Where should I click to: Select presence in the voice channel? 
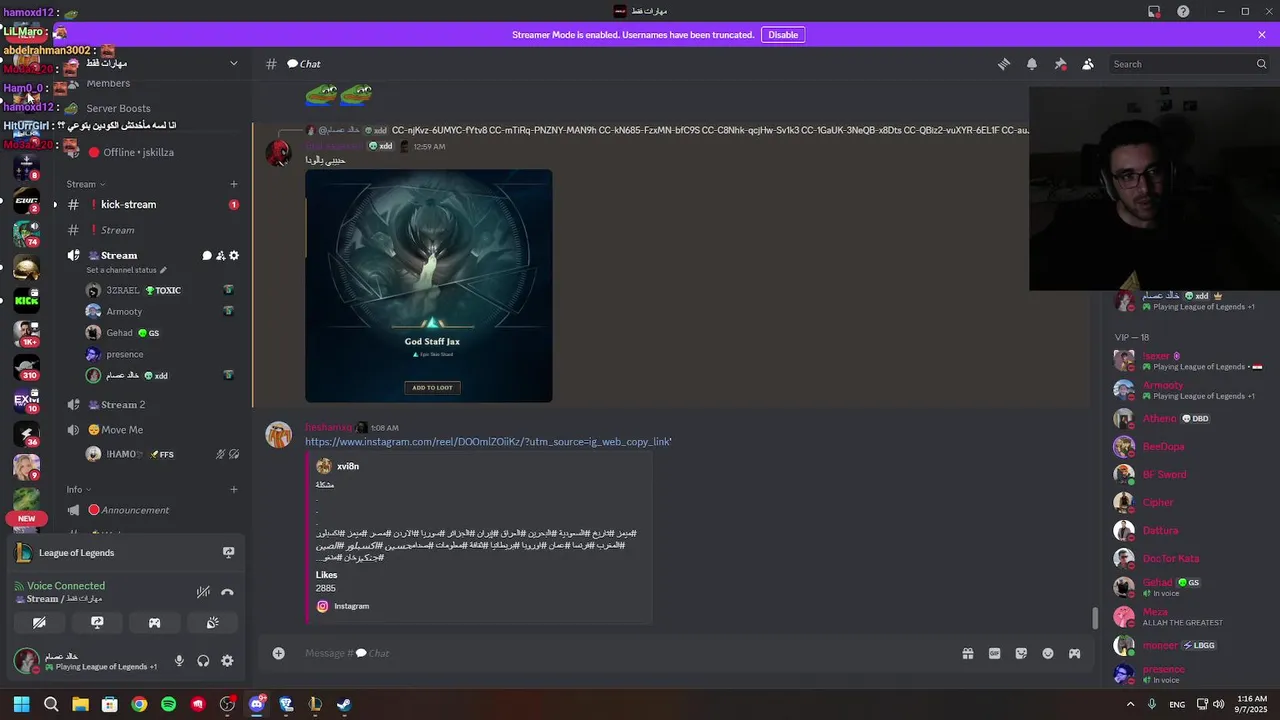(x=124, y=354)
